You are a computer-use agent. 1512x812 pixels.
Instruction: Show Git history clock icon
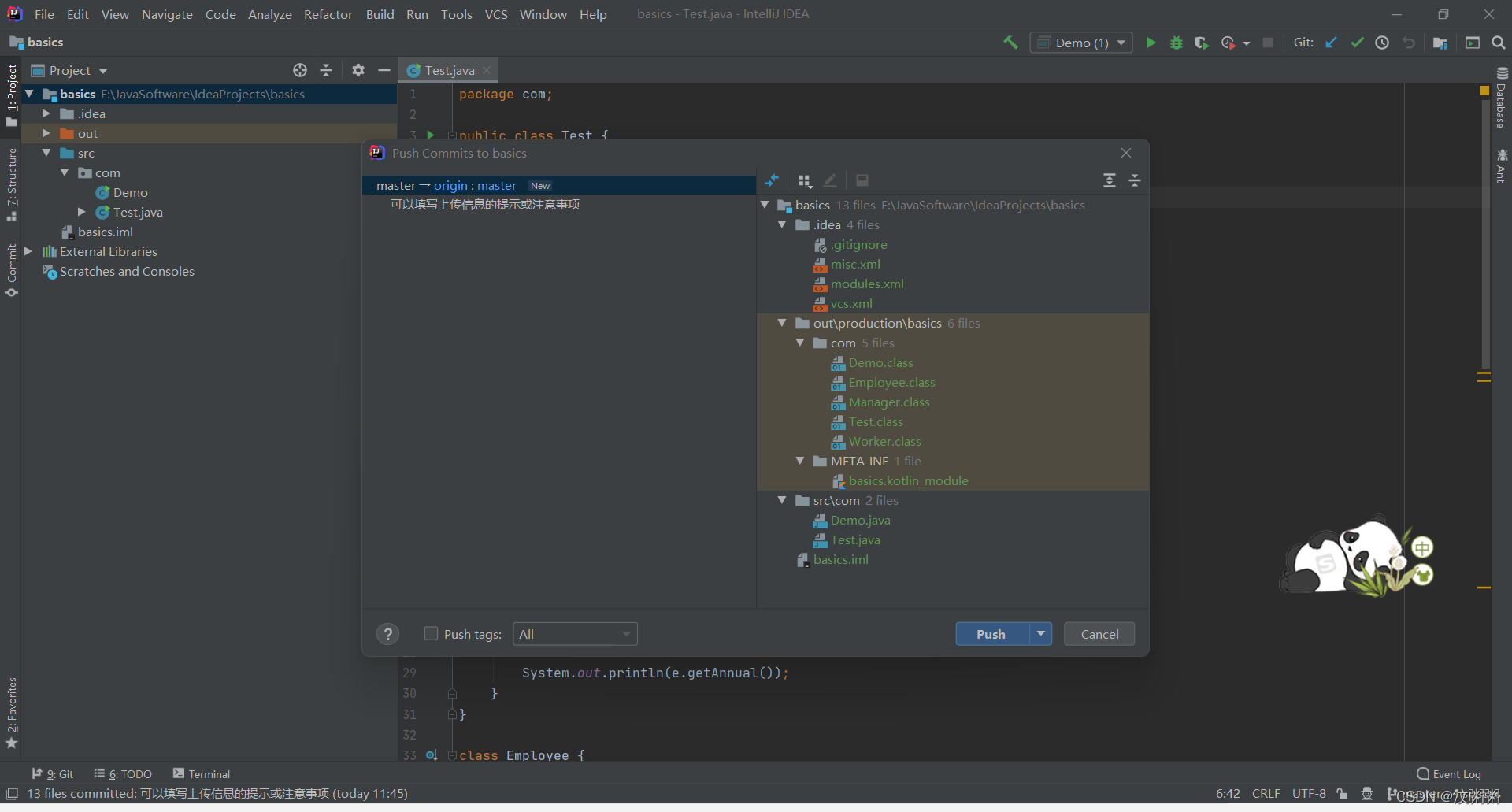(x=1382, y=43)
